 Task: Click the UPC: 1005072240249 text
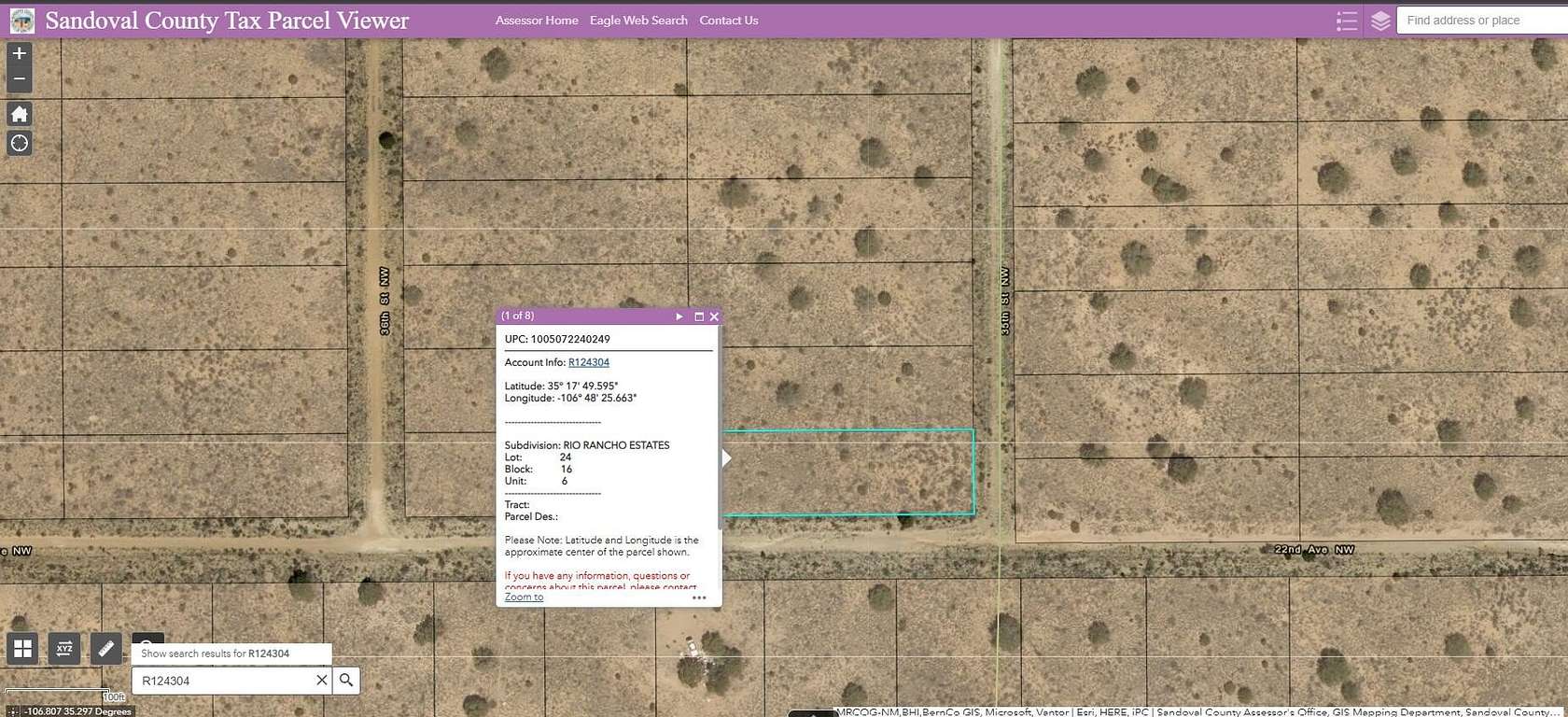tap(557, 339)
